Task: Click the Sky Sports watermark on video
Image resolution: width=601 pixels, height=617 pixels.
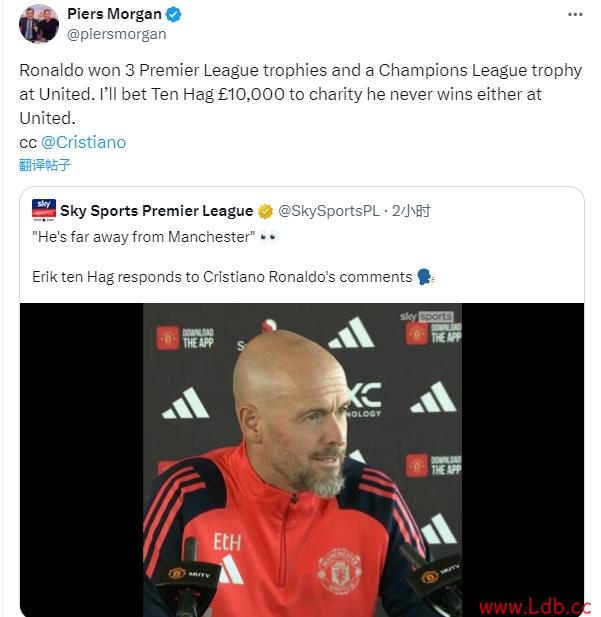Action: tap(427, 316)
